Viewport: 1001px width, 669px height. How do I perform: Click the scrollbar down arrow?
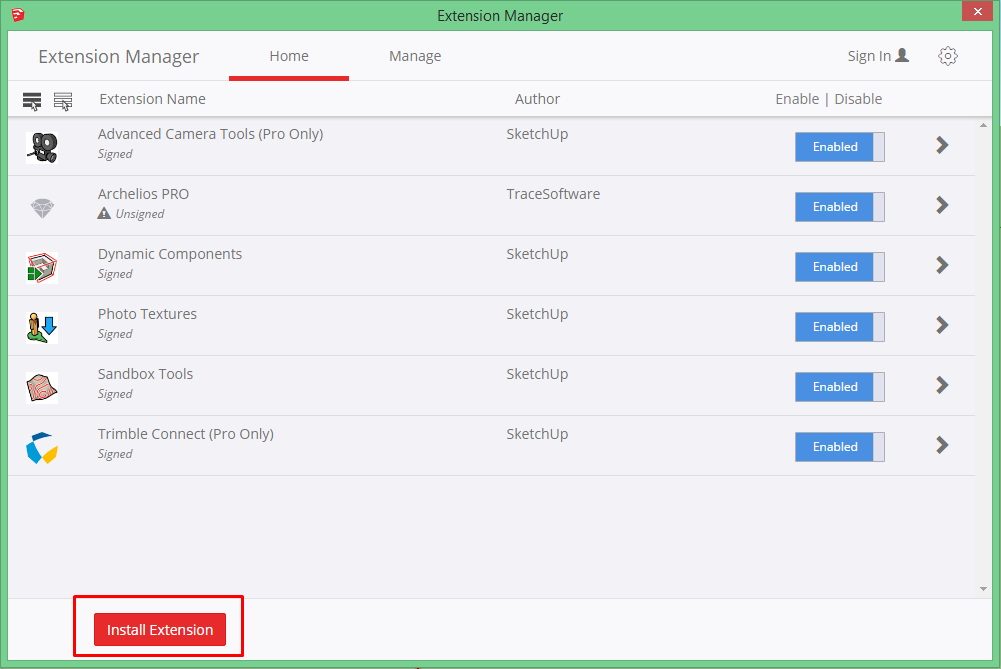pyautogui.click(x=983, y=589)
